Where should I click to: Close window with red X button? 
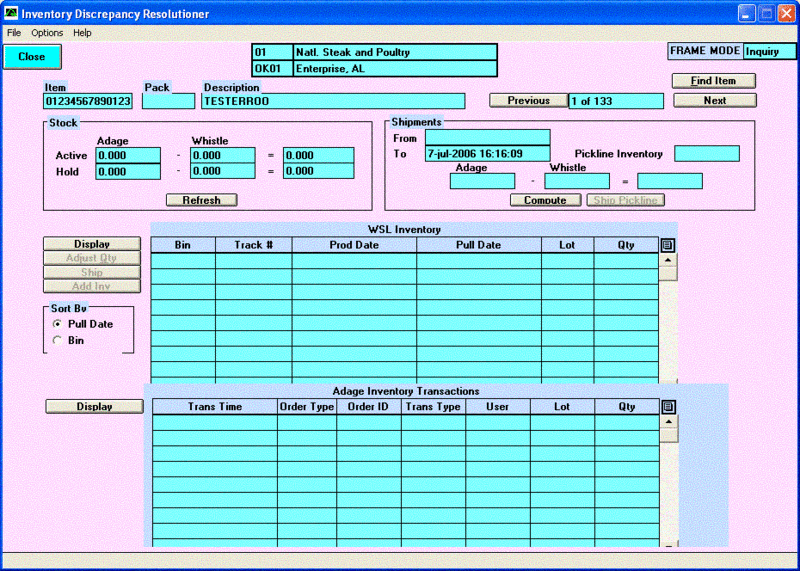pyautogui.click(x=786, y=14)
